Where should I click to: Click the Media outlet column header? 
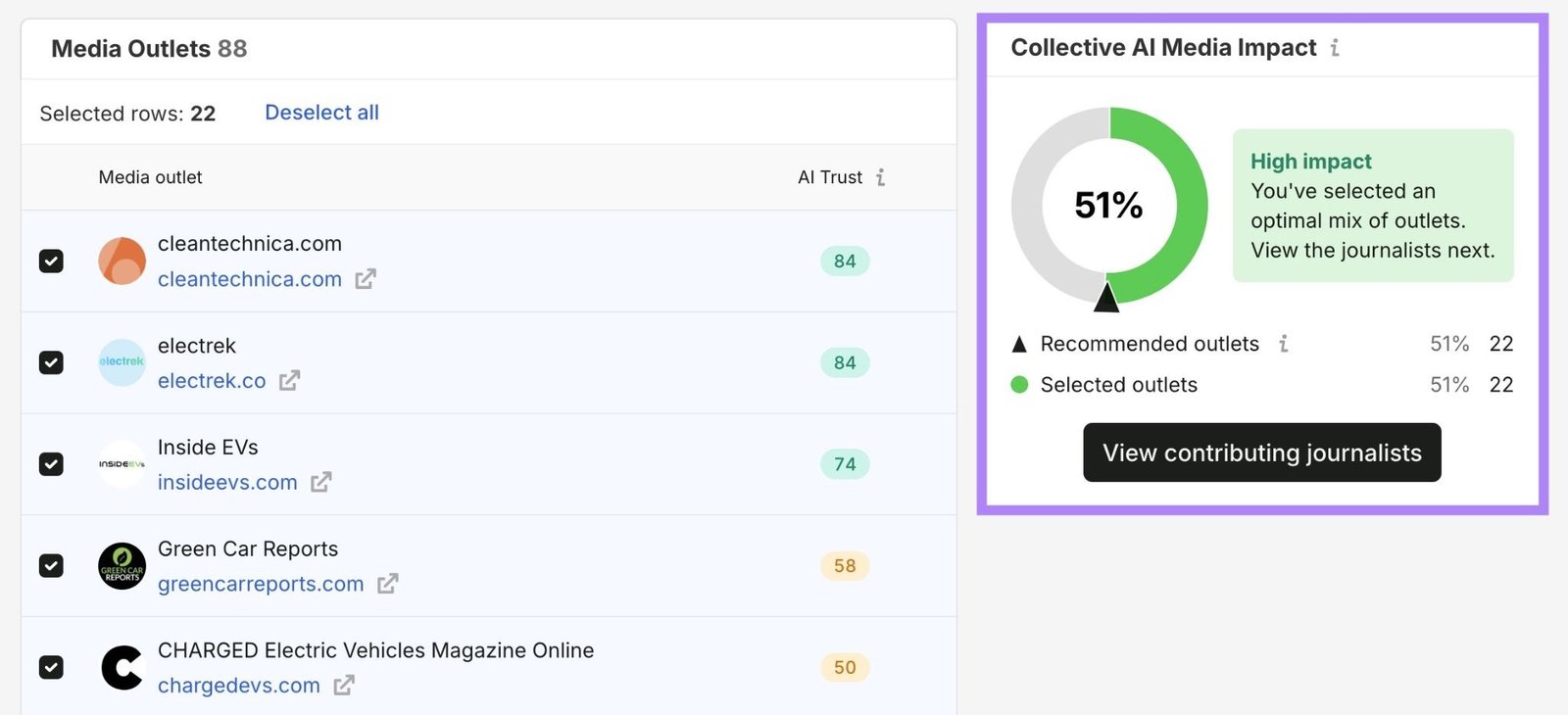pyautogui.click(x=150, y=177)
